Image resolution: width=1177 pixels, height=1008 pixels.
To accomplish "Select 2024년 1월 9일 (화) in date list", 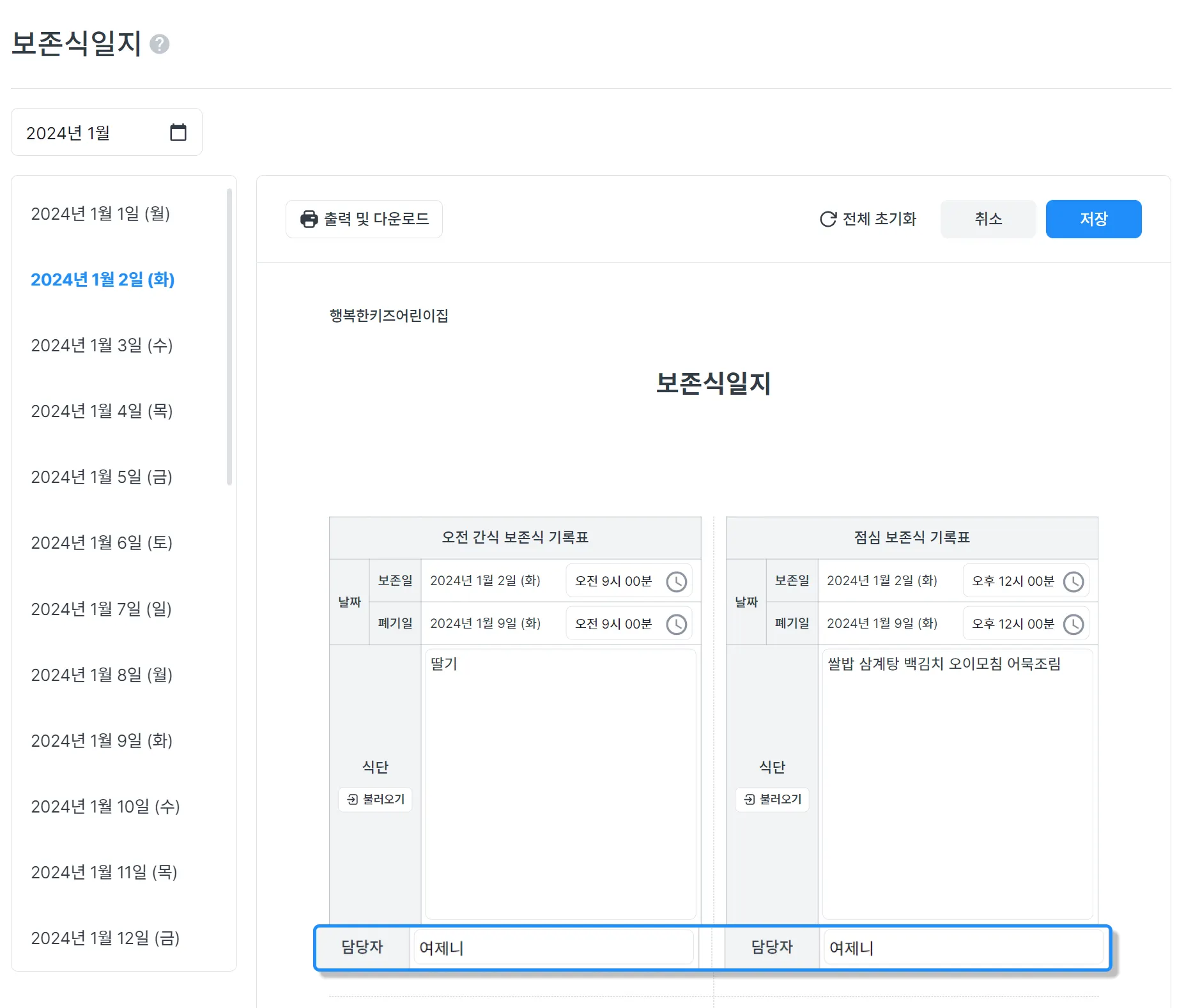I will pyautogui.click(x=102, y=740).
